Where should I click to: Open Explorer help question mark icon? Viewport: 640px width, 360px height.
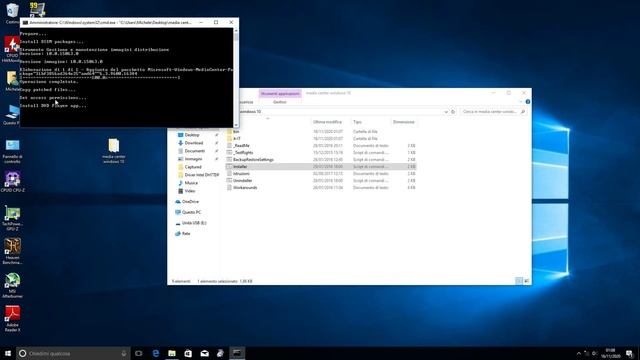point(528,102)
